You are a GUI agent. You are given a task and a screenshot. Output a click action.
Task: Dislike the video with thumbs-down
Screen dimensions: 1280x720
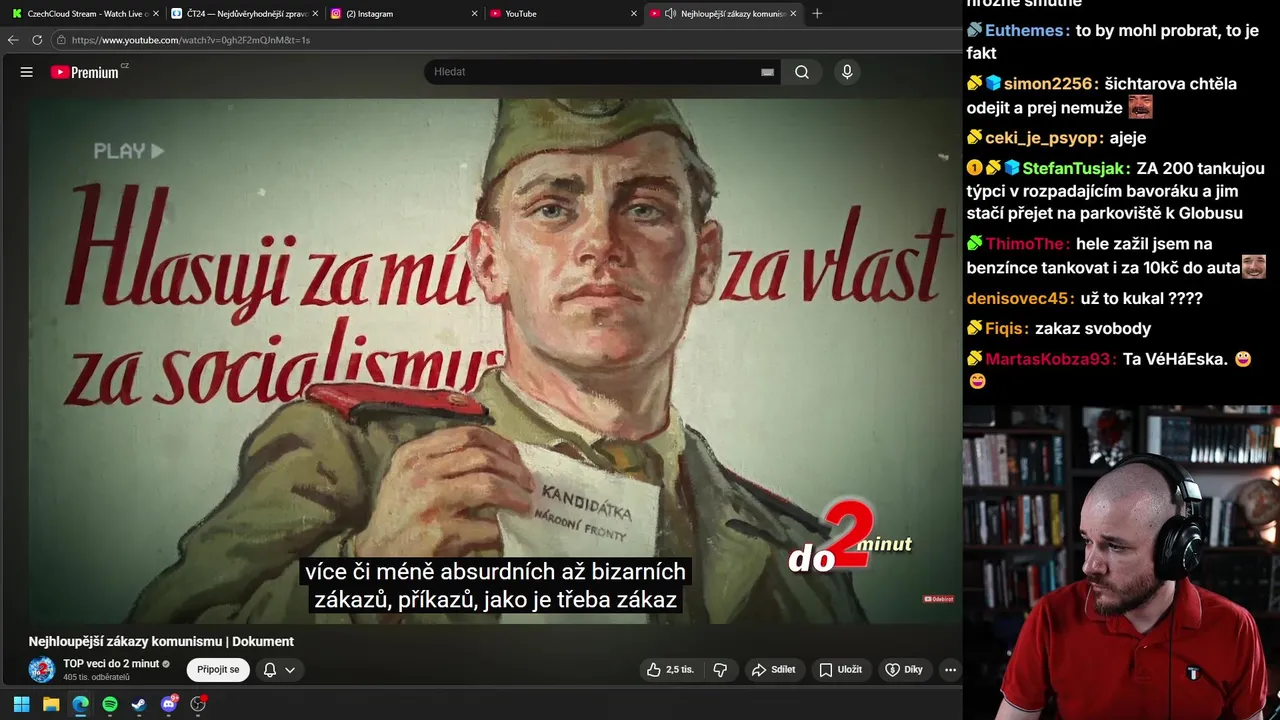[720, 670]
